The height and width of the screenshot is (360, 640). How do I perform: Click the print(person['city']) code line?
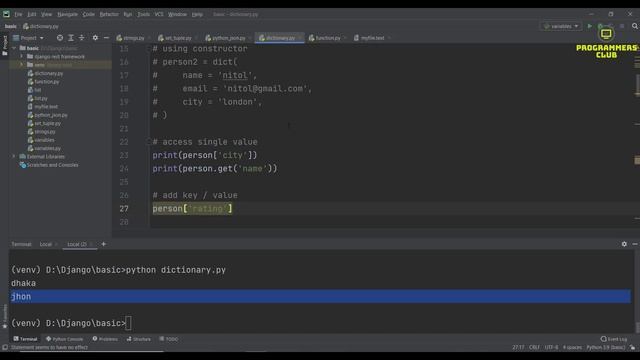(205, 155)
